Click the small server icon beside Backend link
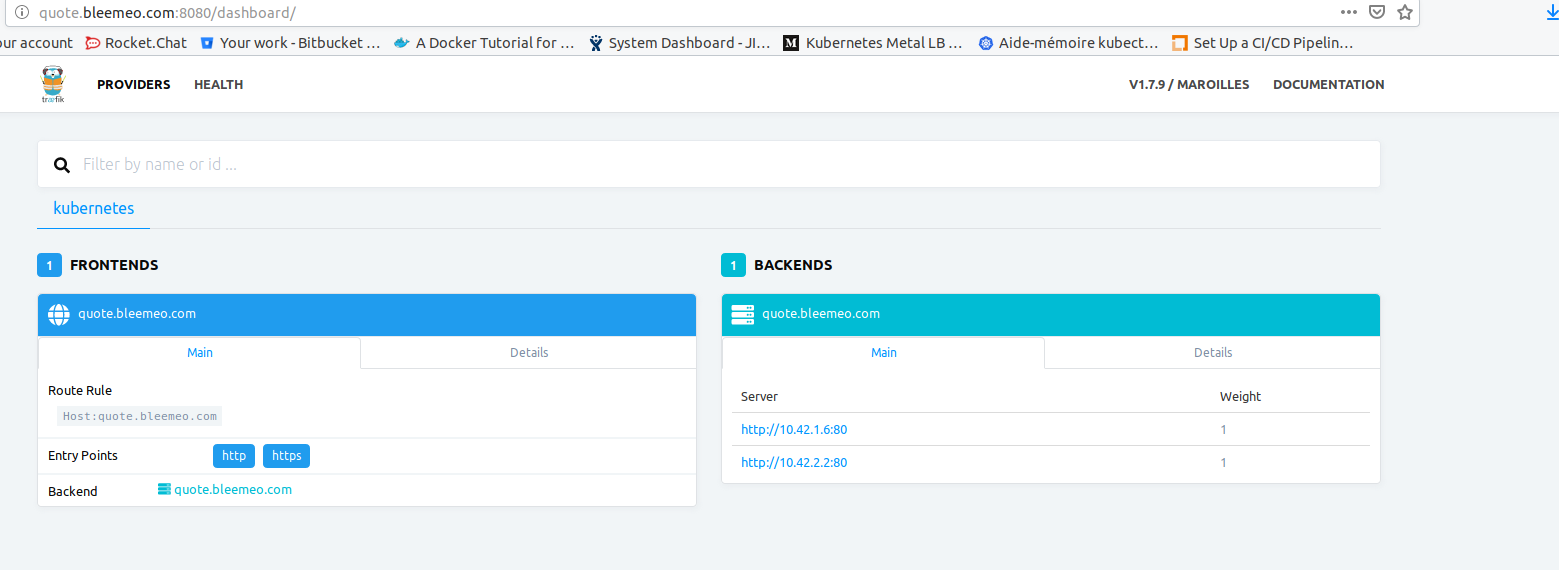 [x=165, y=489]
